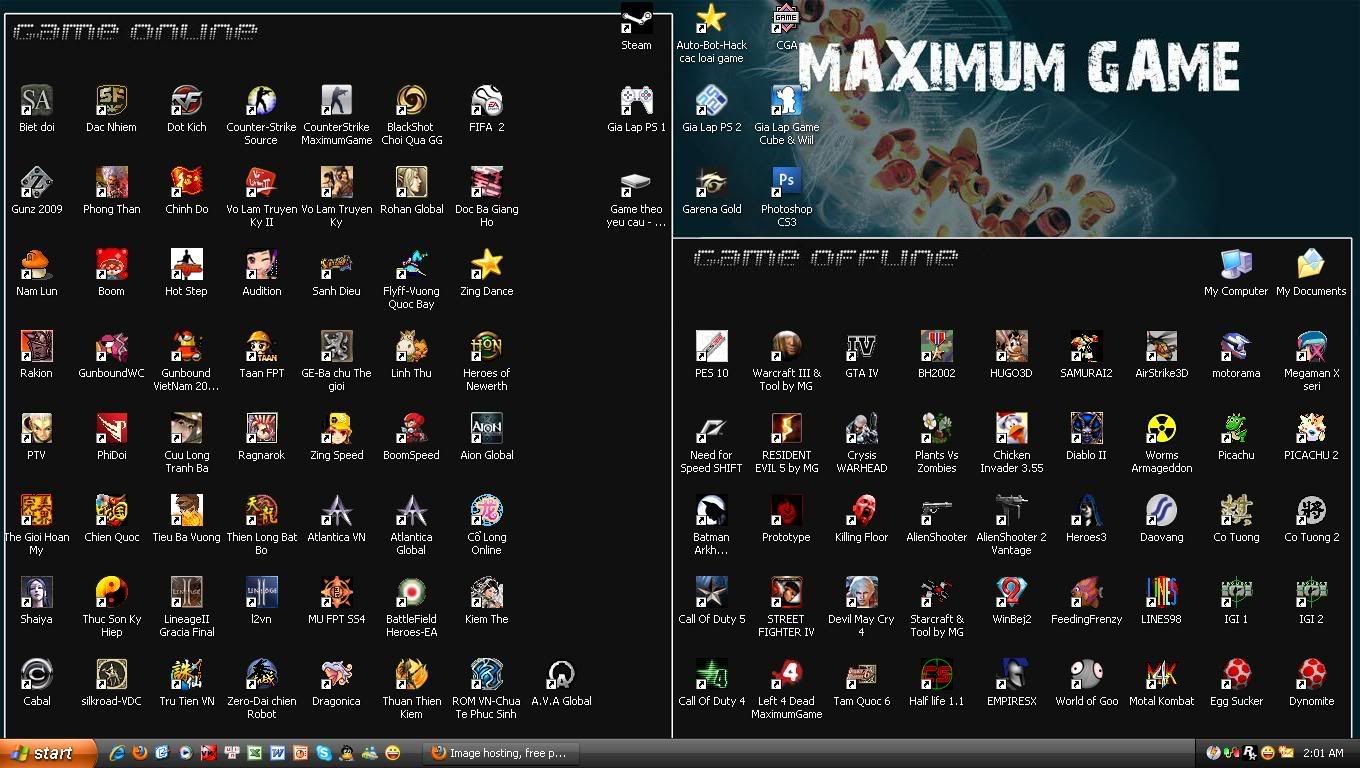The width and height of the screenshot is (1360, 768).
Task: Select the EMPIRESX icon
Action: coord(1011,675)
